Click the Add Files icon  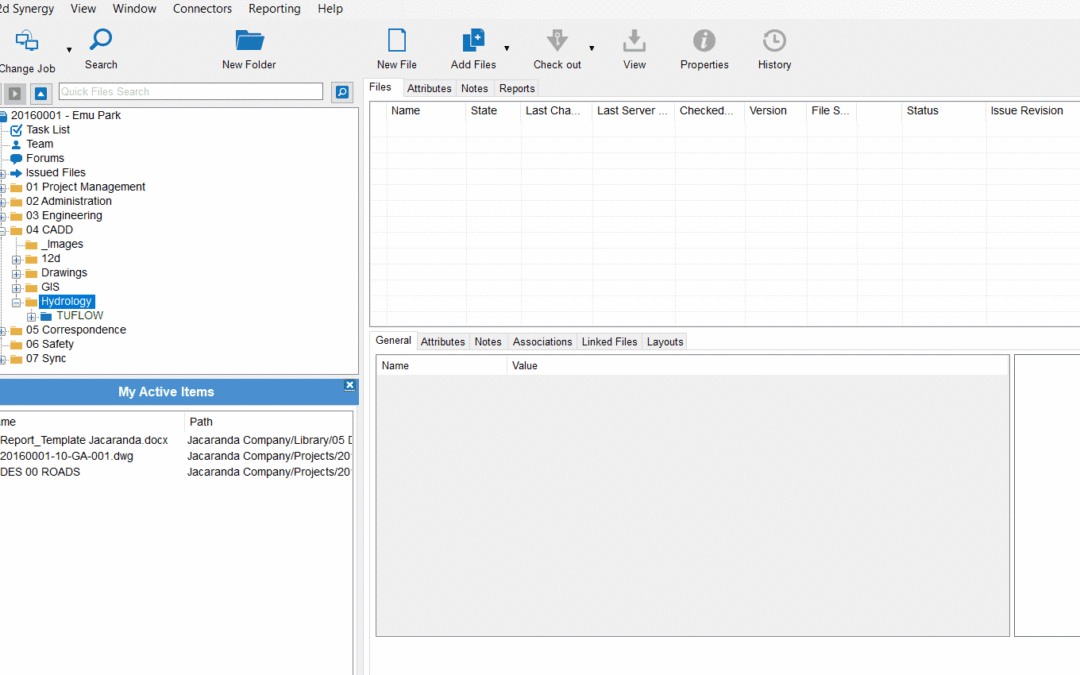click(x=473, y=41)
